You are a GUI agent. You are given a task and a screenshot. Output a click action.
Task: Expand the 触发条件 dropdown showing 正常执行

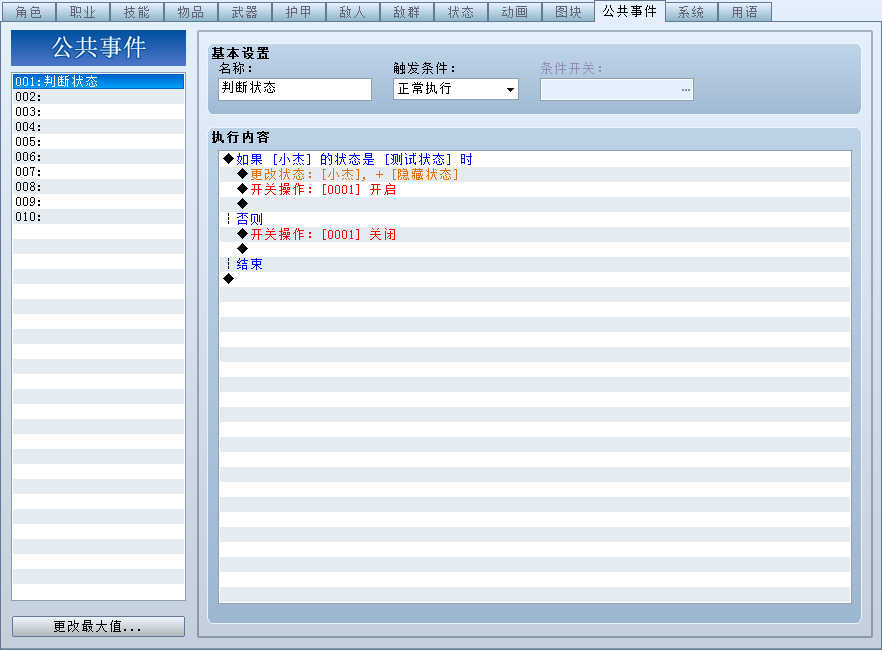[x=456, y=89]
